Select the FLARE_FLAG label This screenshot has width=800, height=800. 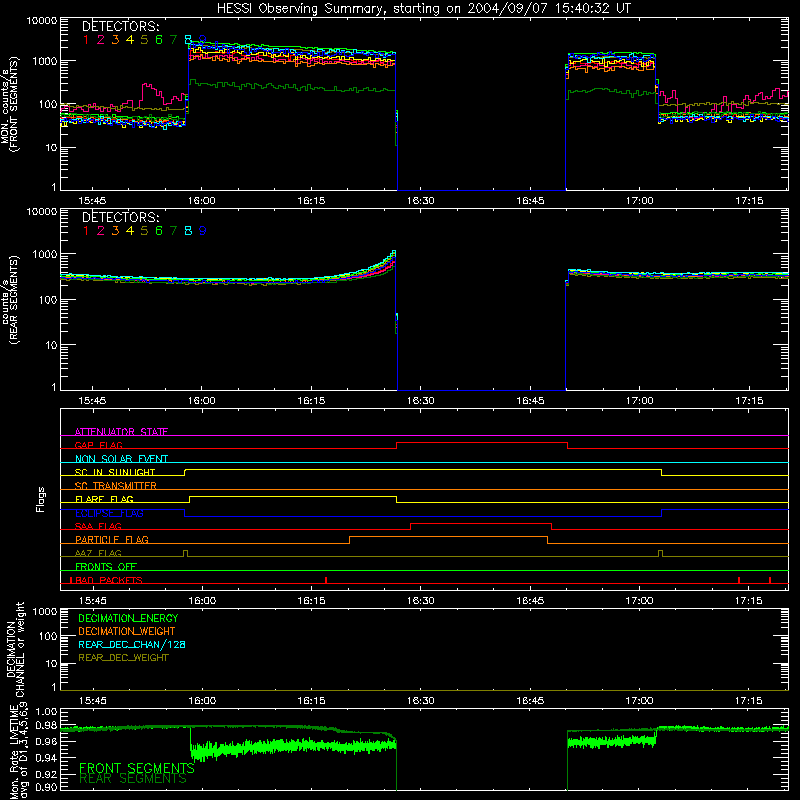(x=104, y=499)
